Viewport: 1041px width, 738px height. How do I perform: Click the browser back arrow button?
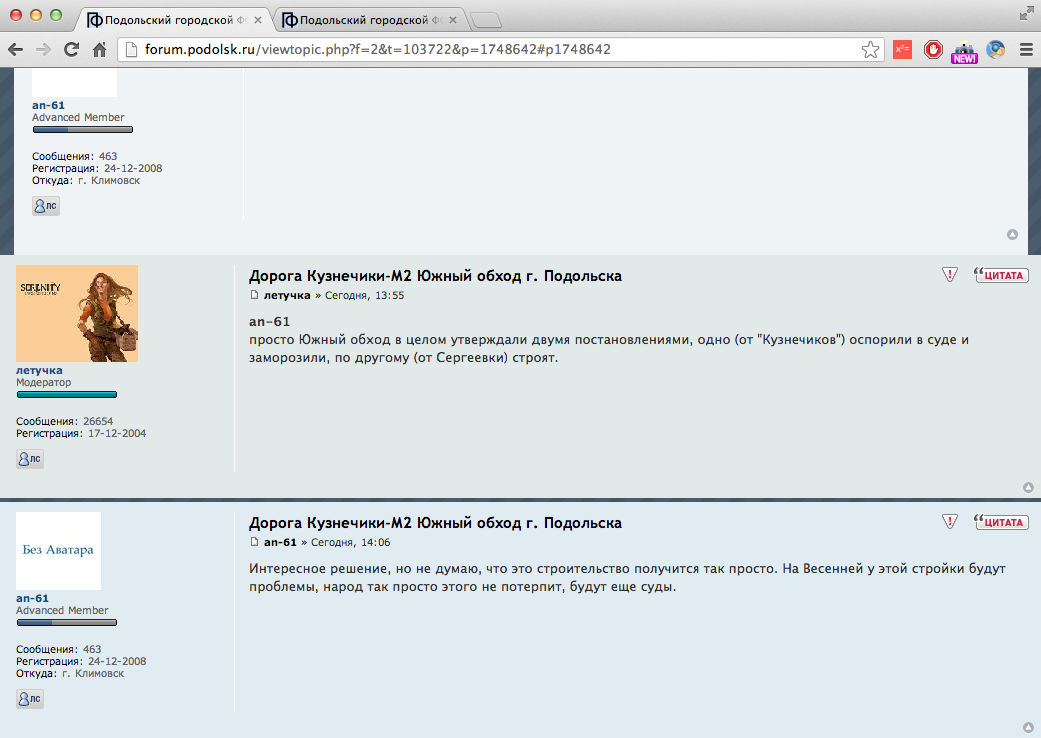[17, 50]
